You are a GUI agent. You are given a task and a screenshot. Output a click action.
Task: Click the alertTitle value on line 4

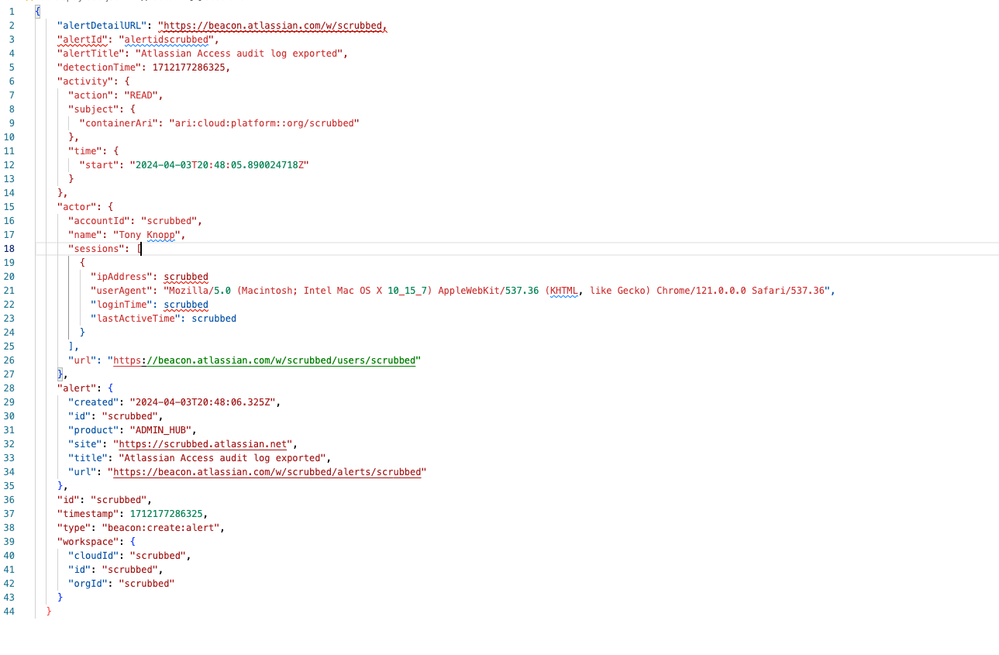tap(239, 54)
